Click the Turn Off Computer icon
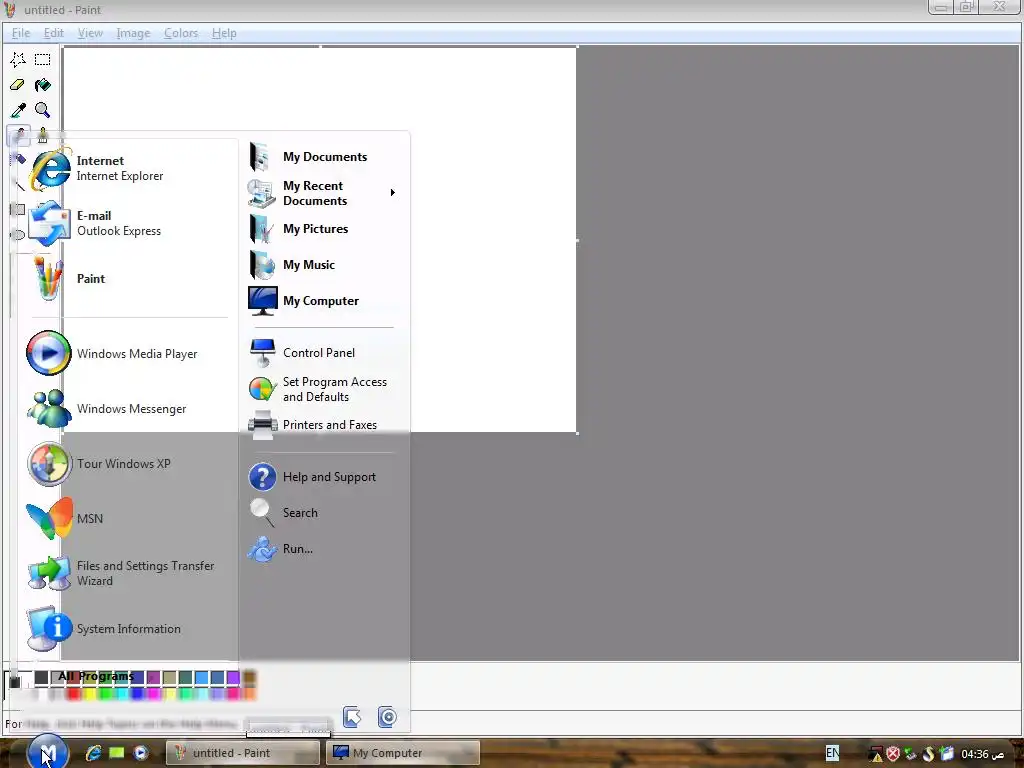 (387, 717)
